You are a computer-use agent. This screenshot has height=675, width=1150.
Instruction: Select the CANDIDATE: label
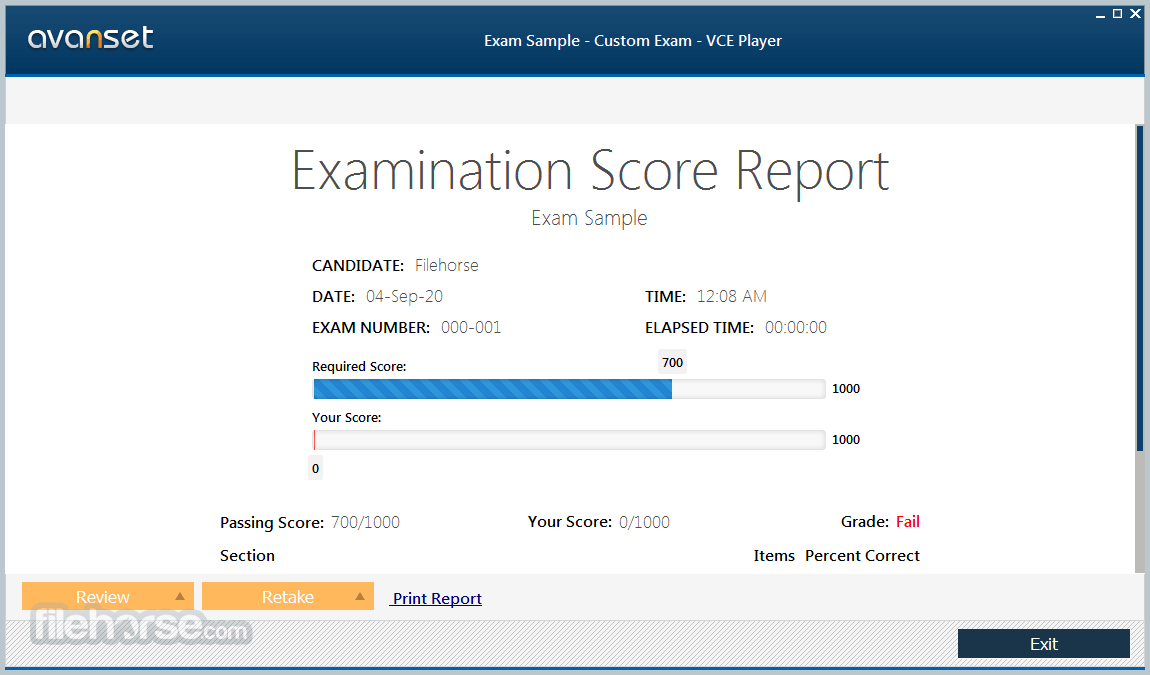(x=358, y=266)
